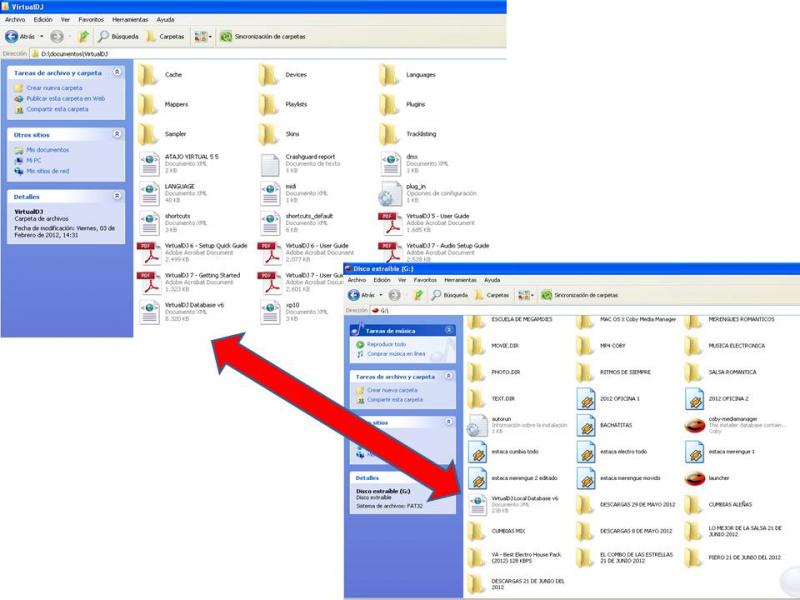Image resolution: width=800 pixels, height=600 pixels.
Task: Open the Languages folder
Action: tap(408, 75)
